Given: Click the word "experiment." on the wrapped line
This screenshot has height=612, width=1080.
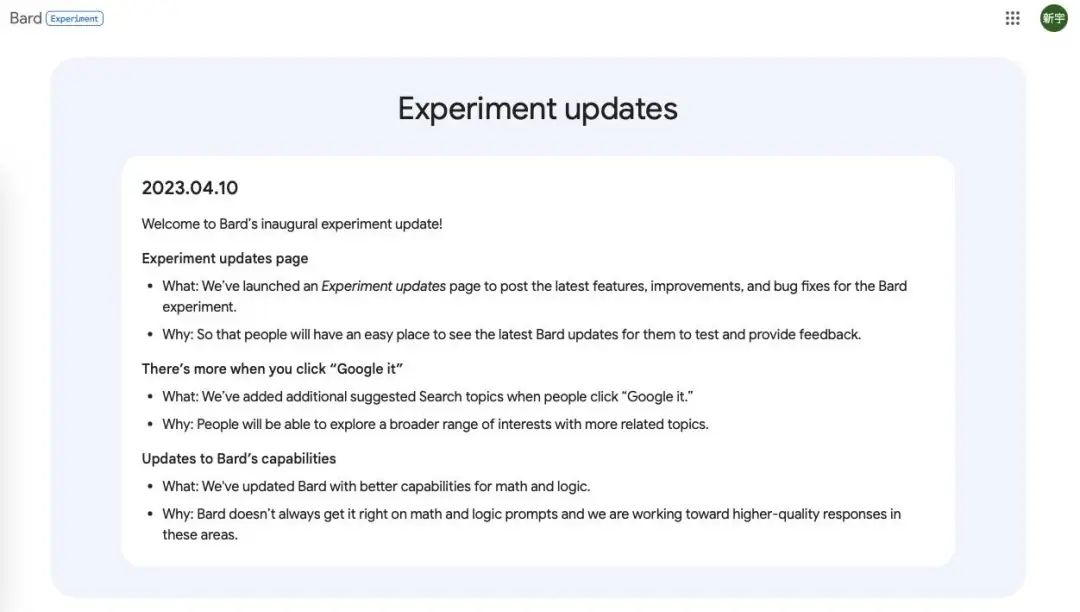Looking at the screenshot, I should coord(199,307).
